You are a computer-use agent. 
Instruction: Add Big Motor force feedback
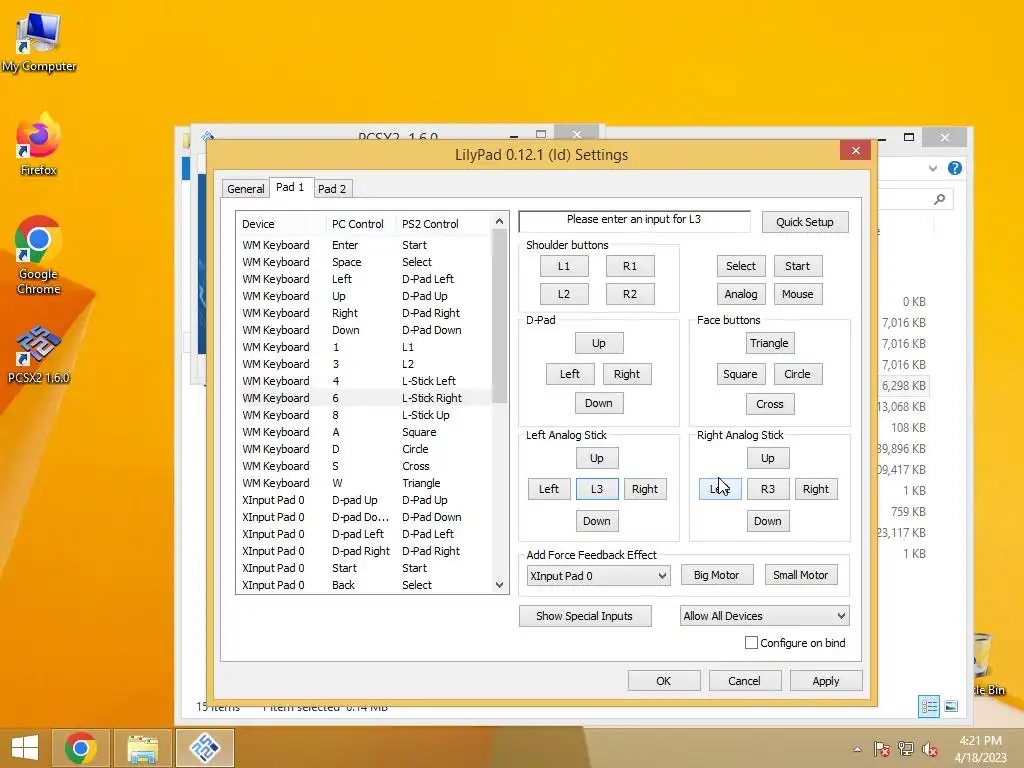click(x=716, y=575)
